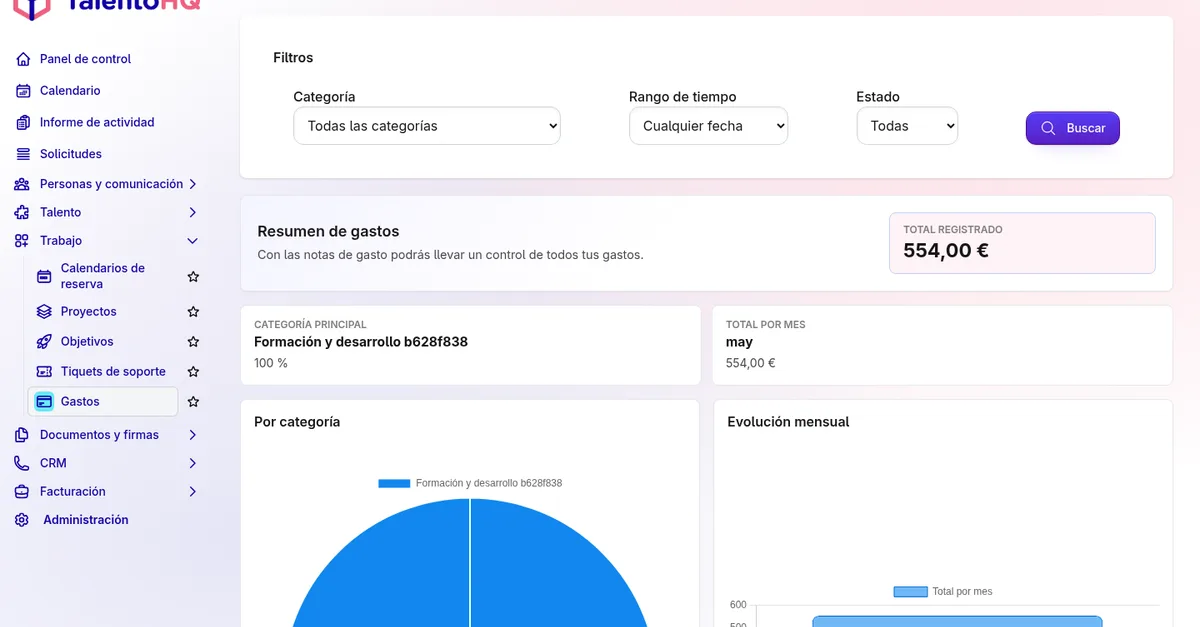
Task: Click the list icon beside Solicitudes
Action: [23, 154]
